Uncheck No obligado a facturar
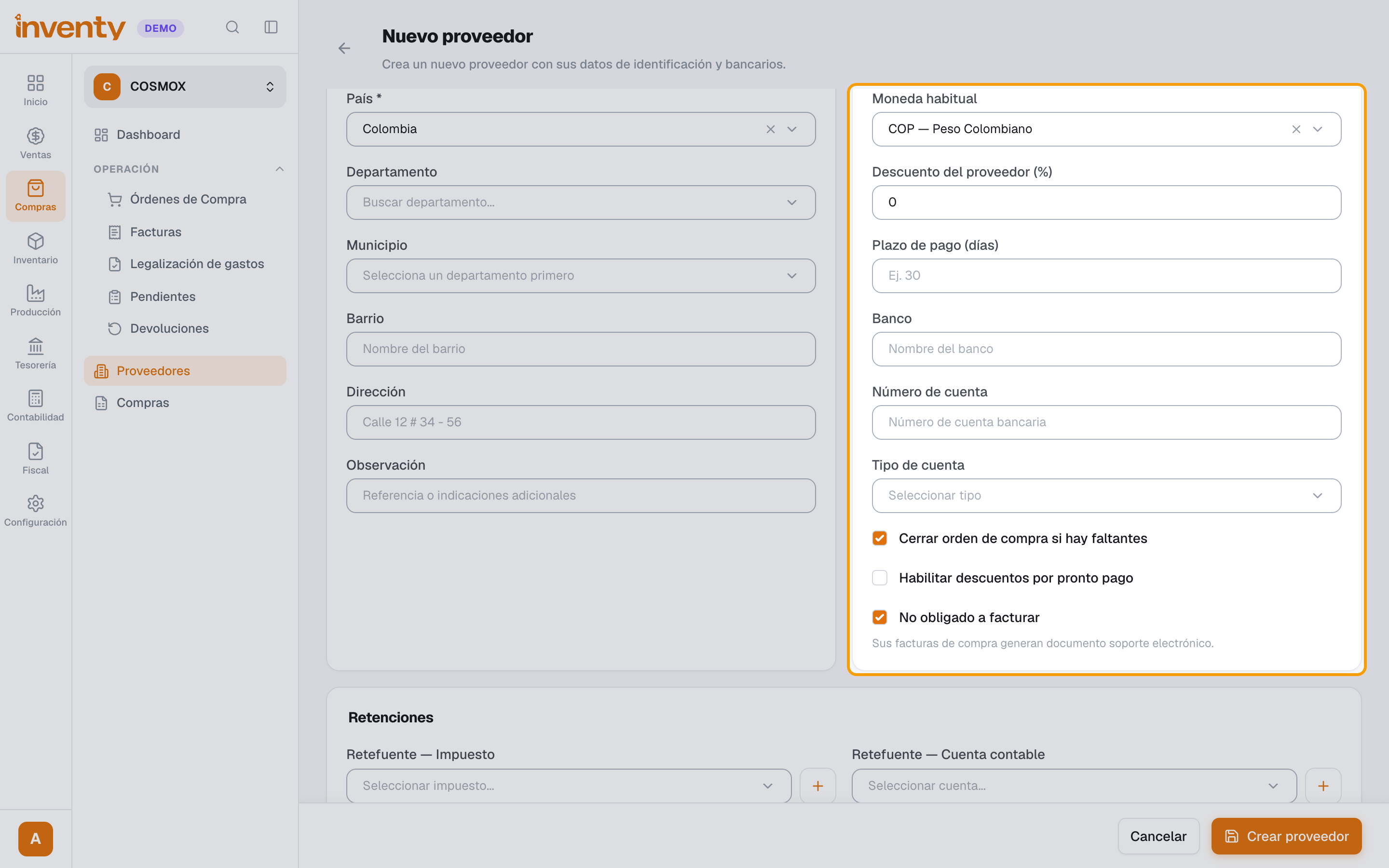1389x868 pixels. coord(879,617)
